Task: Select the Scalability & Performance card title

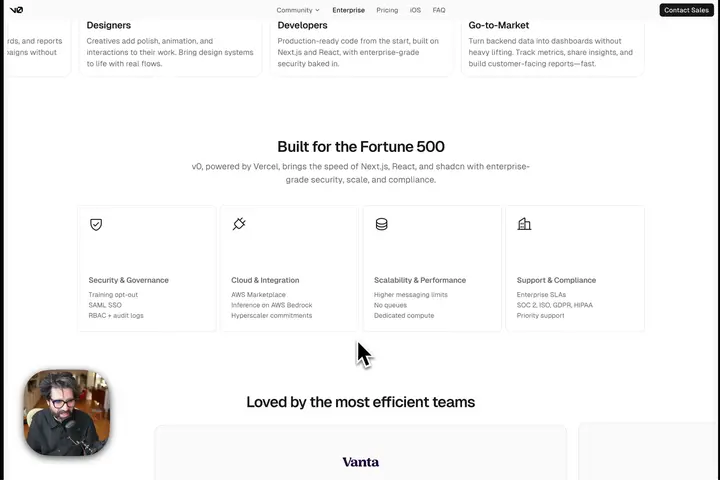Action: pos(420,280)
